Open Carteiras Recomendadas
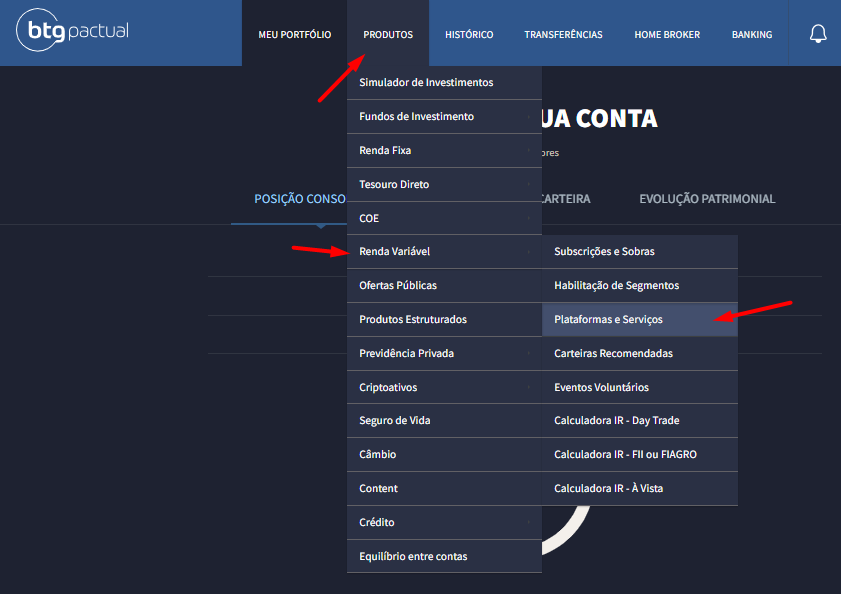This screenshot has width=841, height=594. (640, 353)
